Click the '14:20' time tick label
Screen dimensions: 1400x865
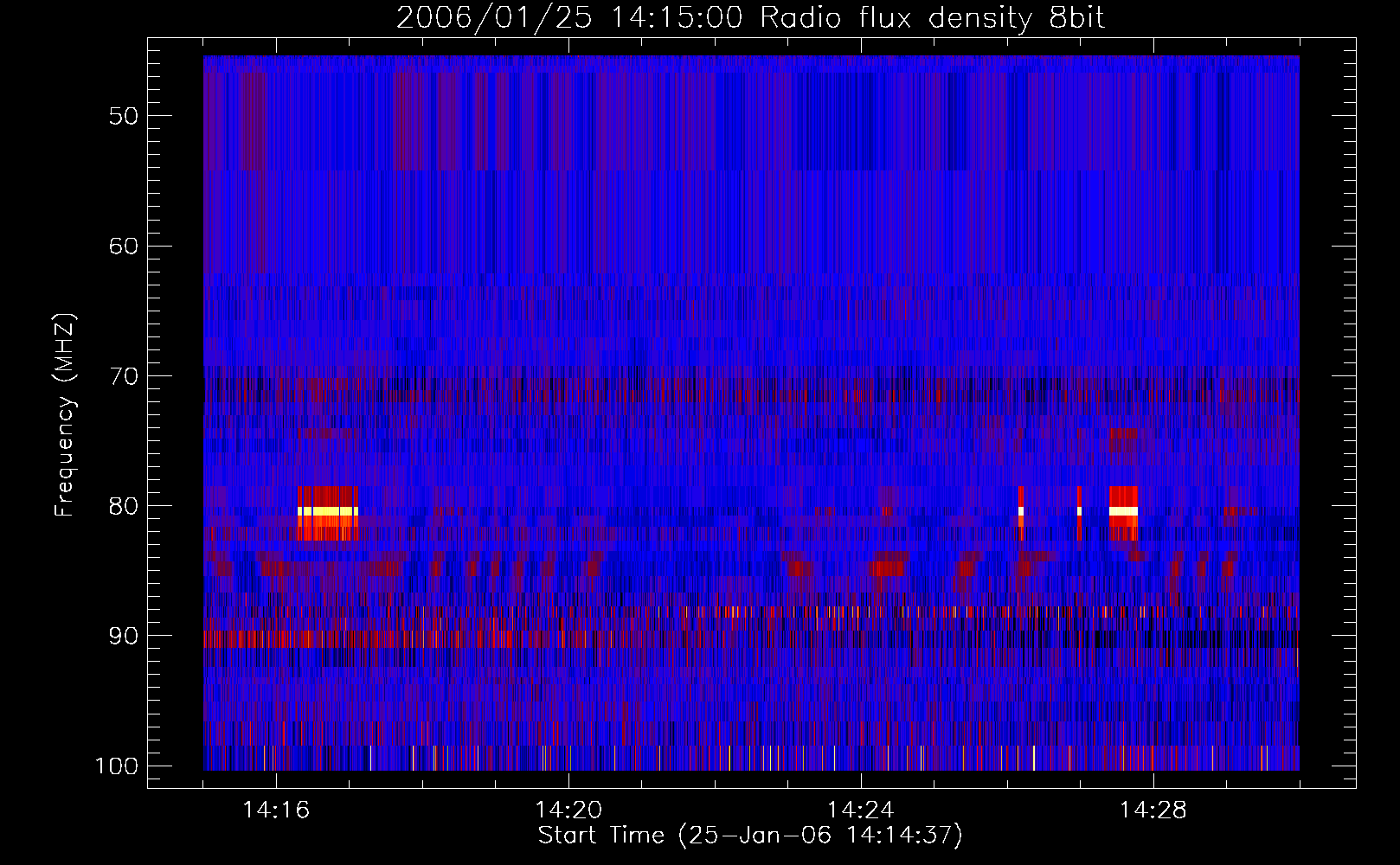pyautogui.click(x=568, y=811)
